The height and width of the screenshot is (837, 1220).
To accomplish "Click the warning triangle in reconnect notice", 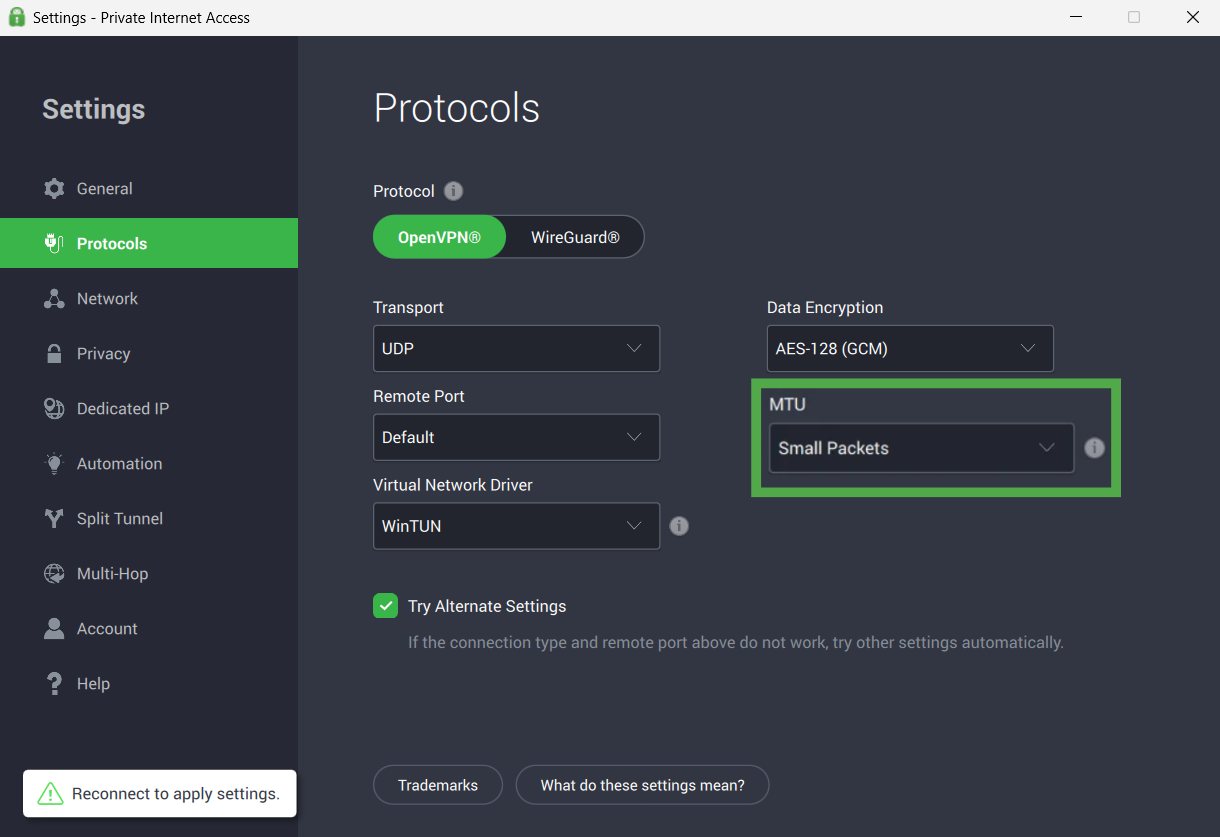I will 50,794.
